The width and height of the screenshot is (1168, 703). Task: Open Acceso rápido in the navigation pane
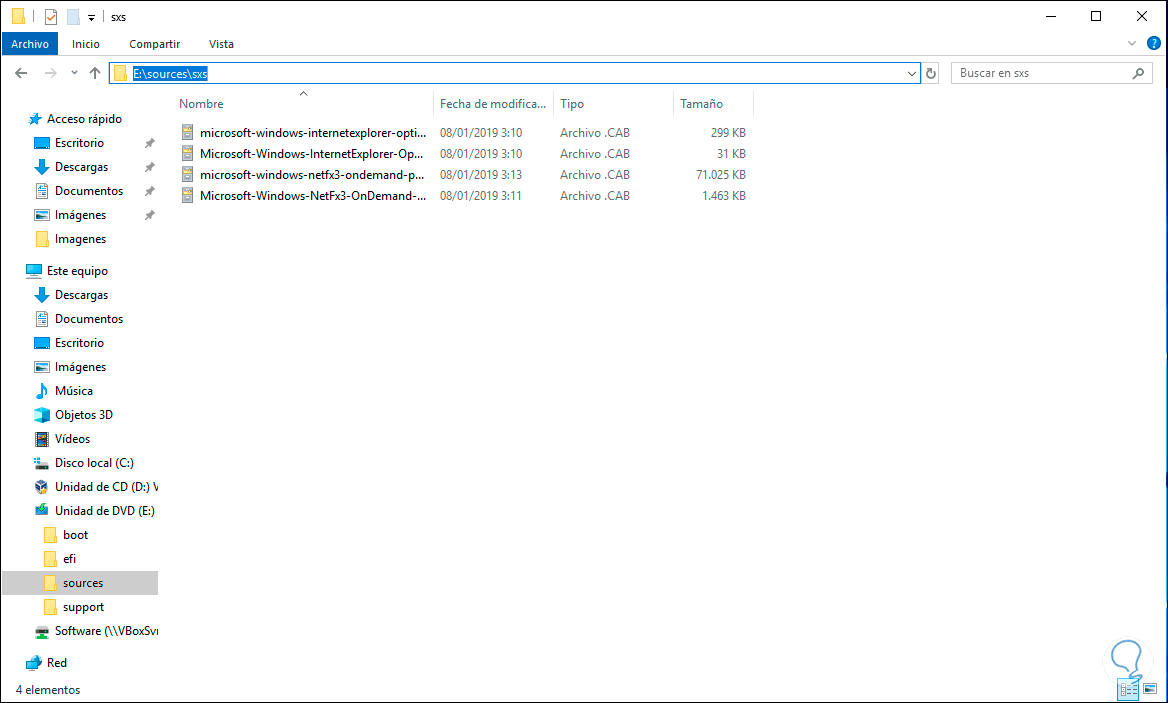click(x=83, y=119)
